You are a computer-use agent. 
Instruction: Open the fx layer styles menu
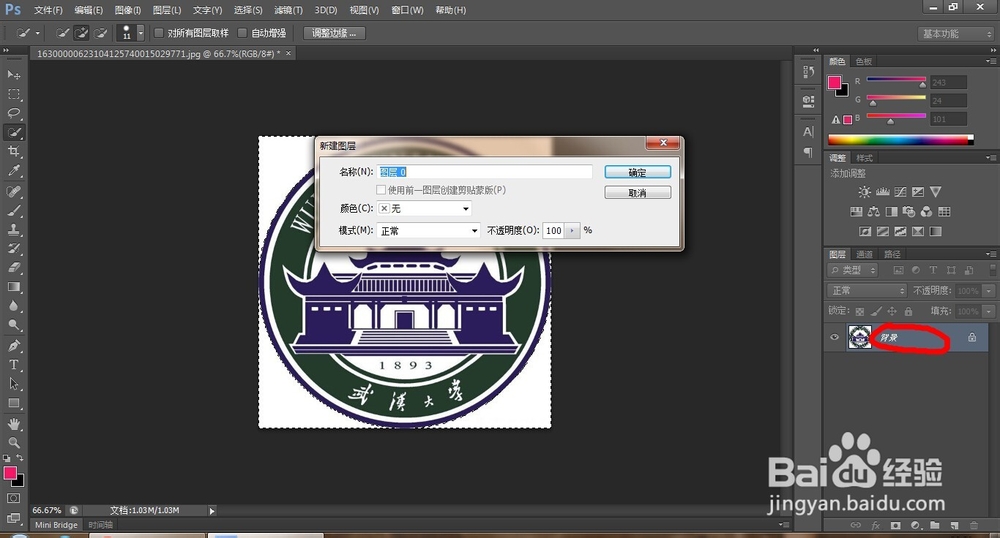876,525
